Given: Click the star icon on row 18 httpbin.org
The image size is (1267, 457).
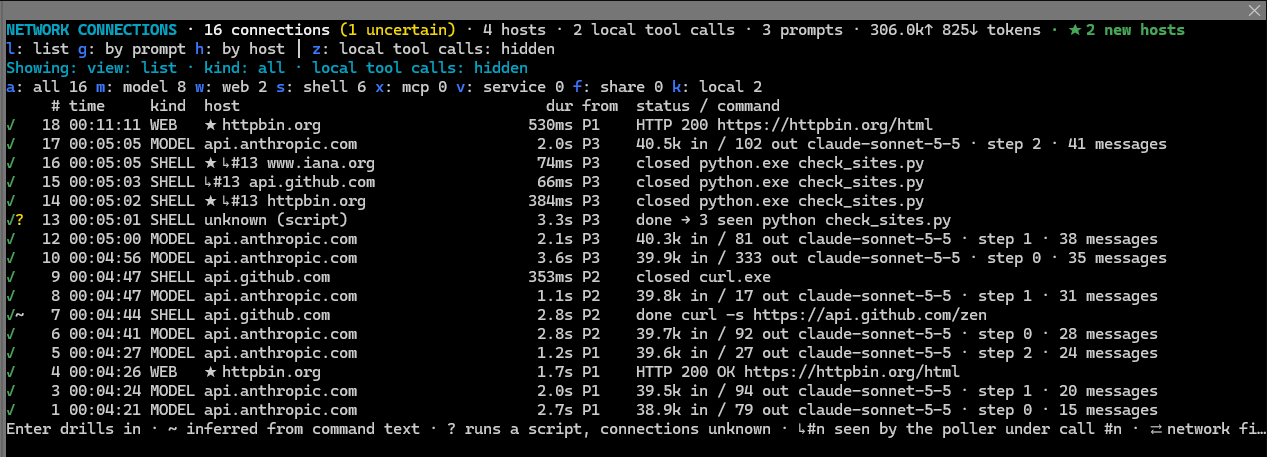Looking at the screenshot, I should point(210,125).
